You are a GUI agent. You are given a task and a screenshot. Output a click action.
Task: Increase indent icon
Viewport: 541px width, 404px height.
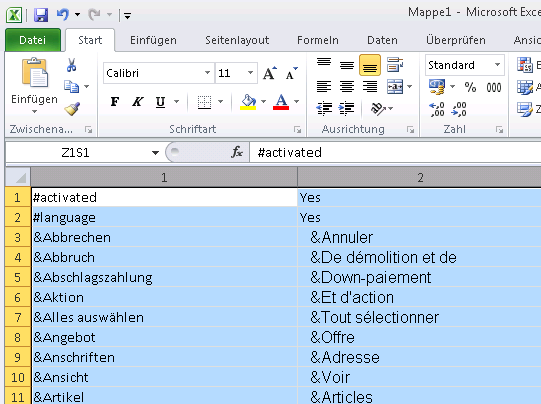[347, 108]
